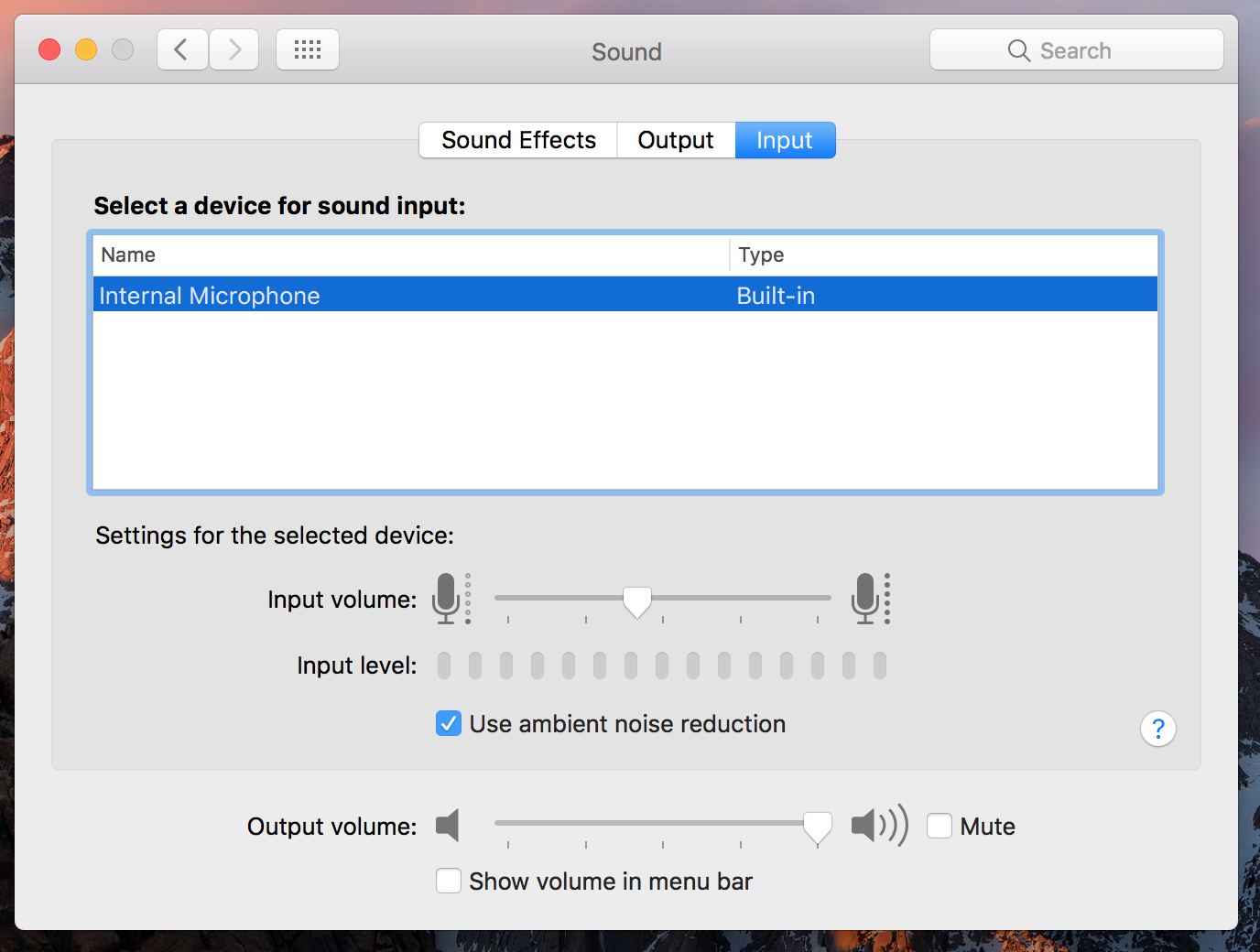Open help with the question mark button
The height and width of the screenshot is (952, 1260).
click(1157, 729)
